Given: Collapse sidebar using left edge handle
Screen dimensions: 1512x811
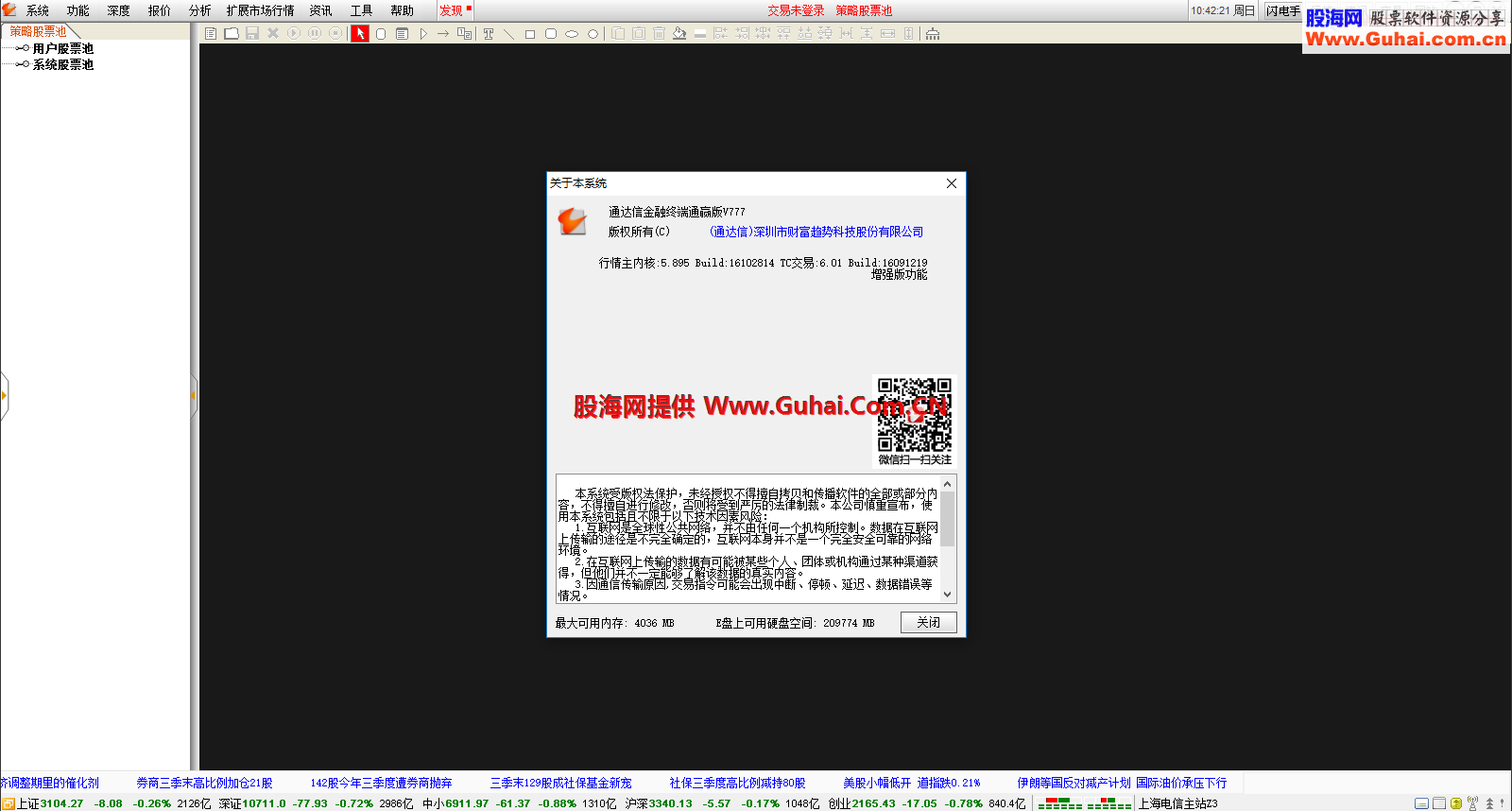Looking at the screenshot, I should click(4, 395).
